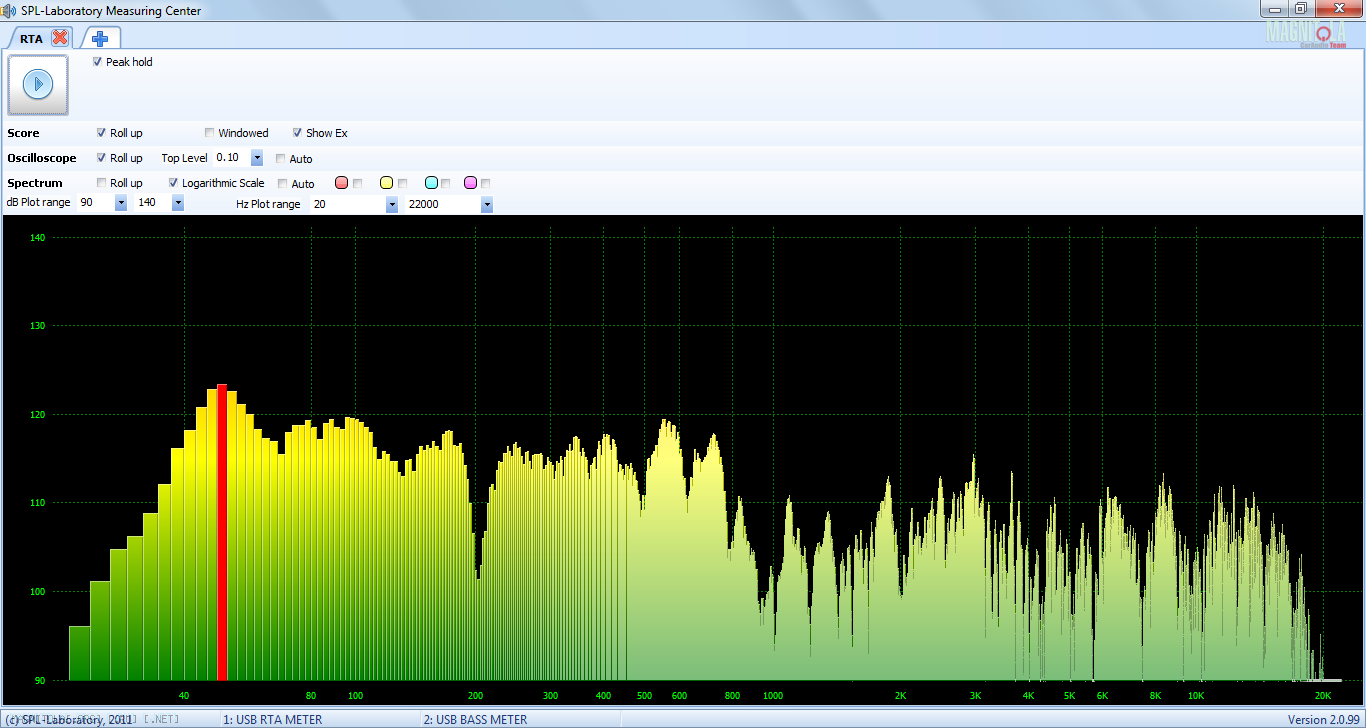Click the yellow spectrum color swatch

click(x=386, y=183)
